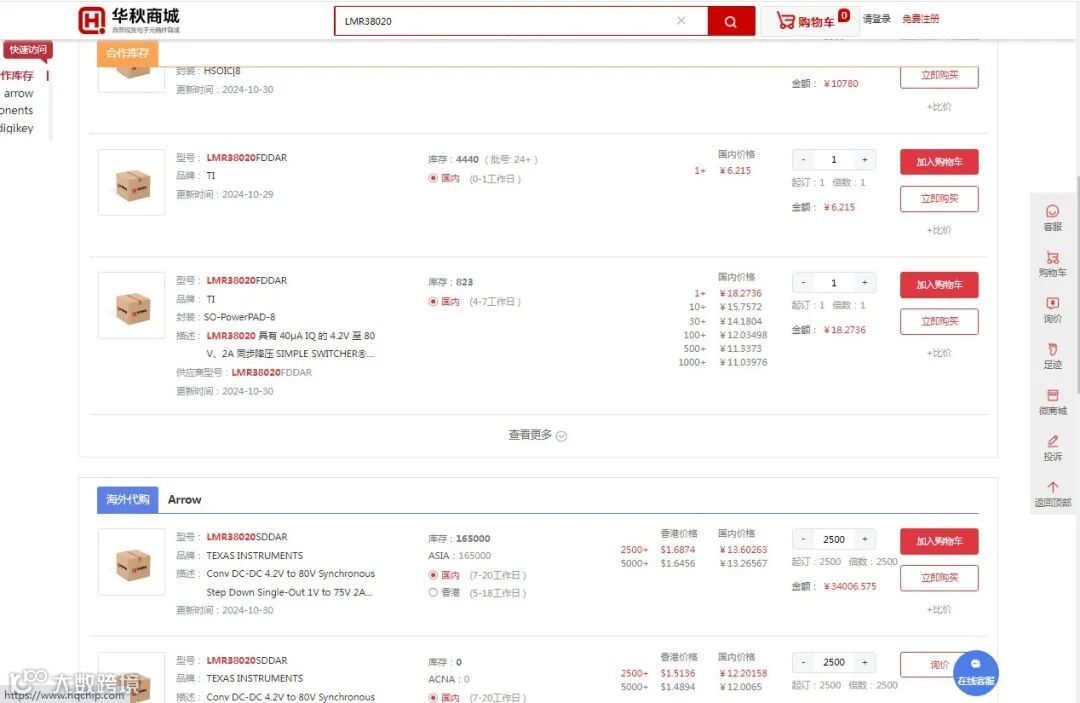Click inquiry button for stock 0 item
This screenshot has width=1080, height=703.
click(939, 664)
